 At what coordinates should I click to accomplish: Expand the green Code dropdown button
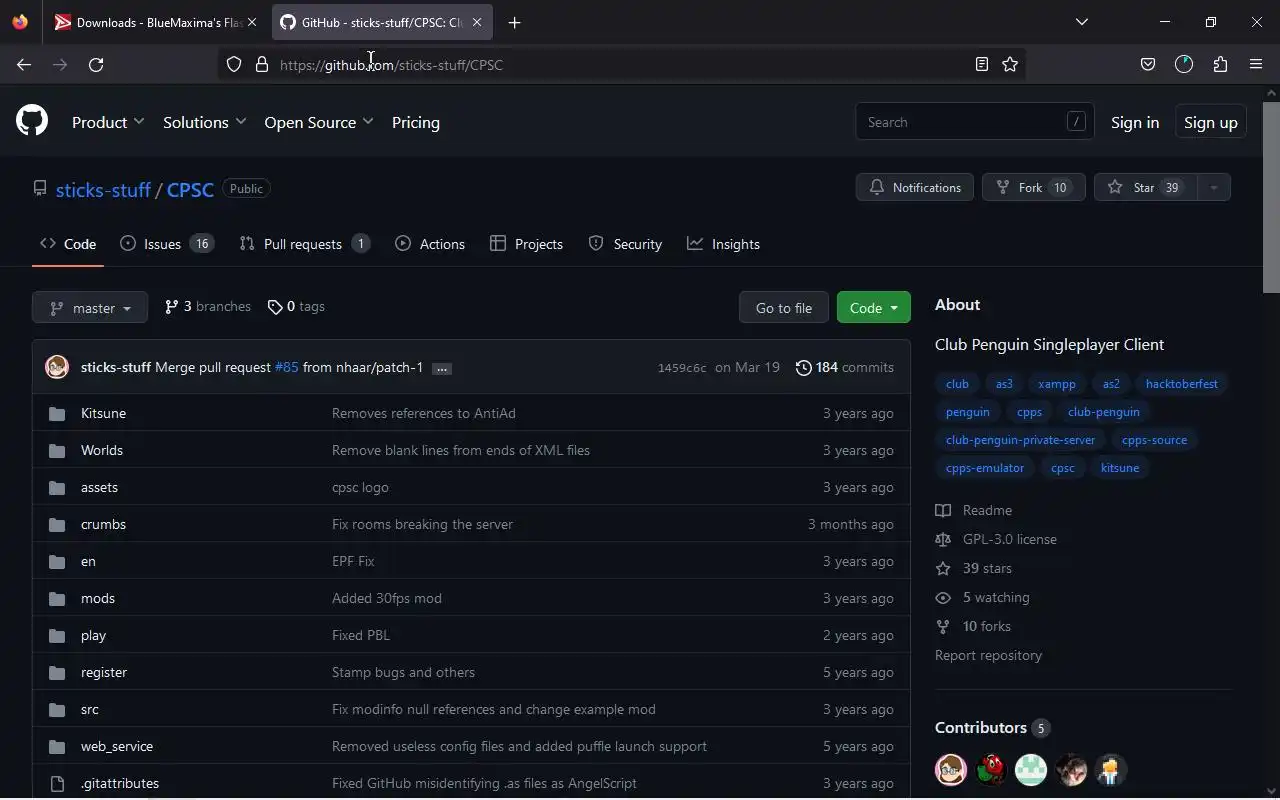(x=874, y=307)
